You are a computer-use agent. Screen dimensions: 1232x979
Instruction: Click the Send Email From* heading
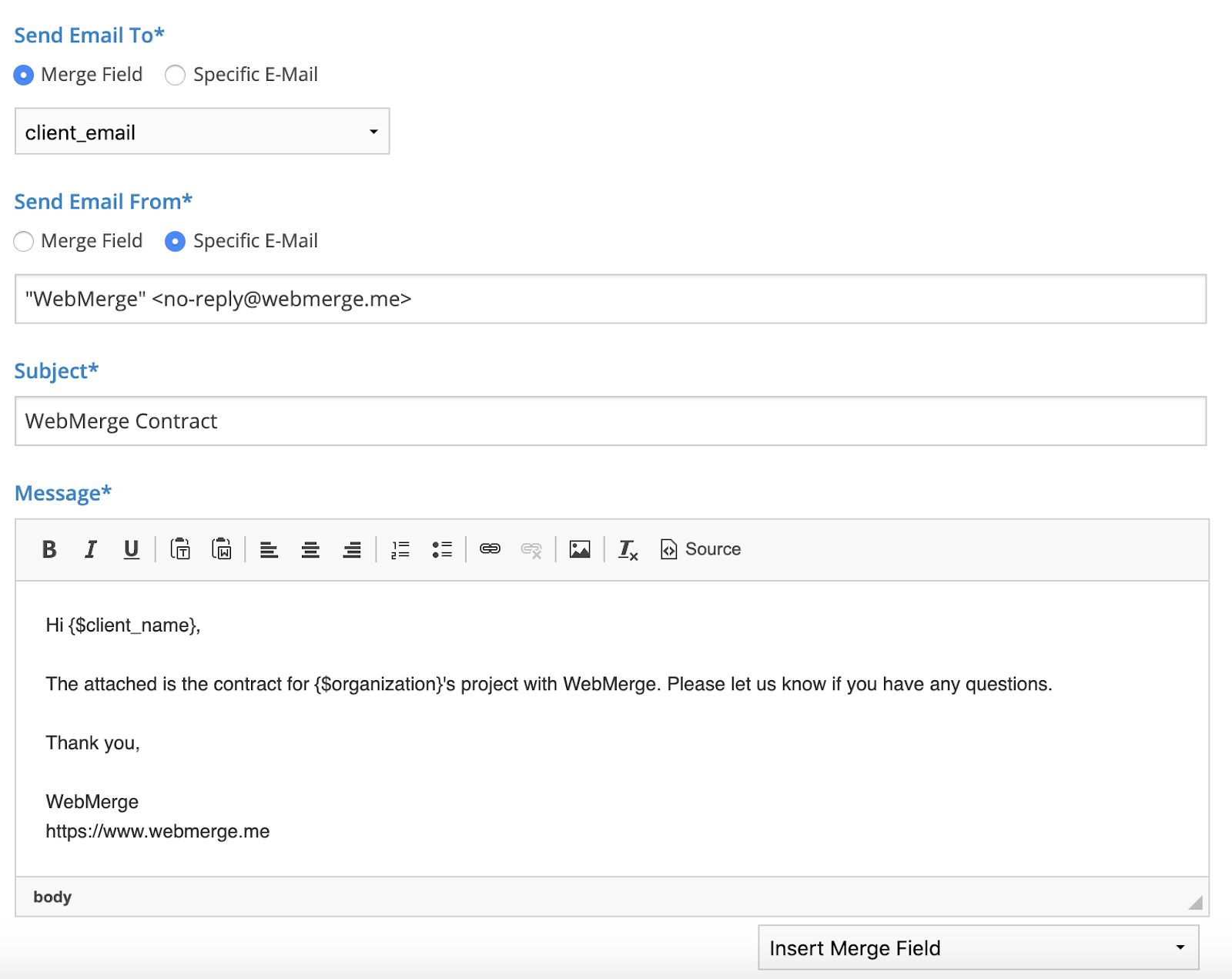[x=103, y=202]
